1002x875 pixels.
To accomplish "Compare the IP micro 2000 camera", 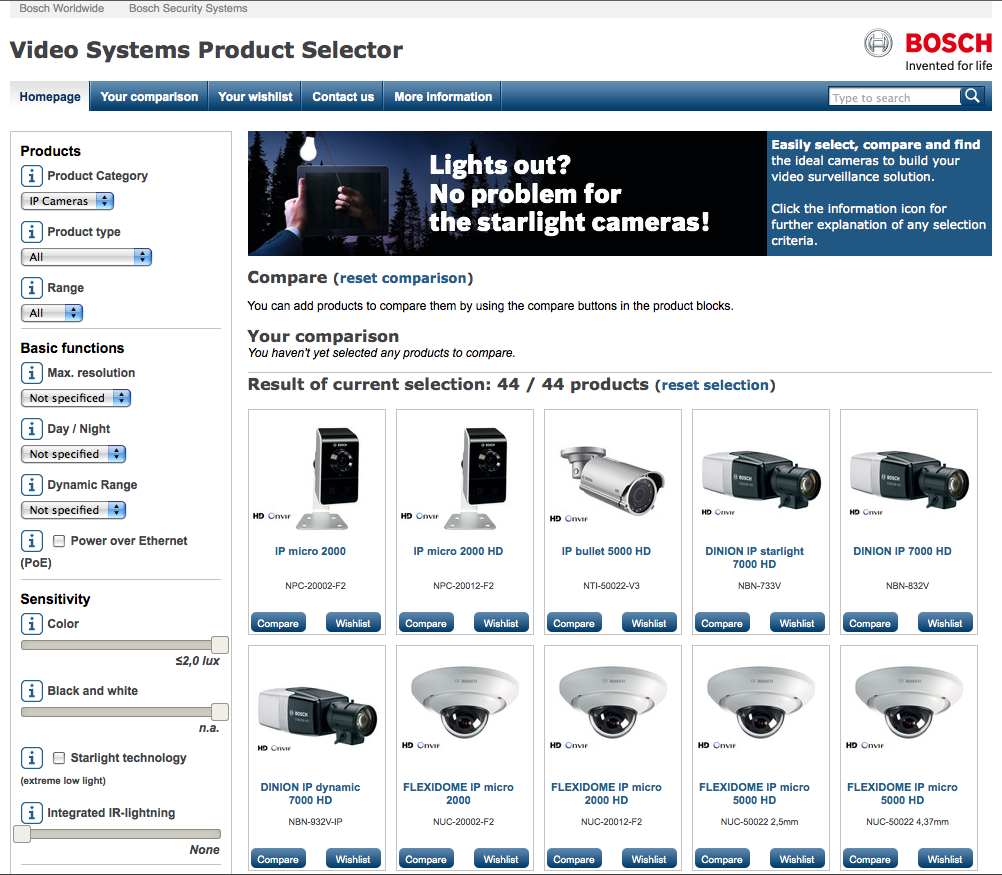I will point(278,623).
